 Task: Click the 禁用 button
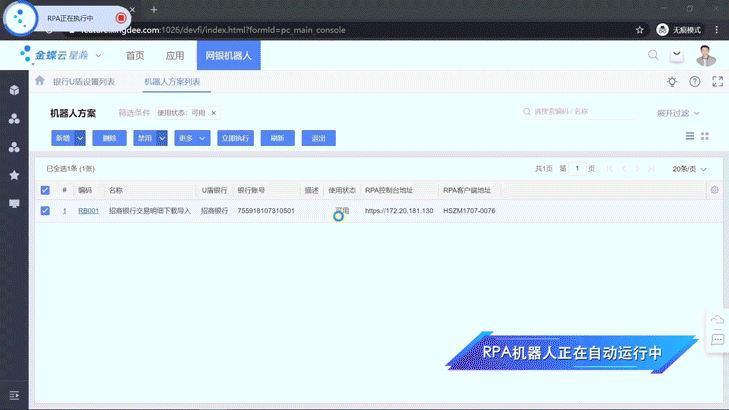coord(145,138)
